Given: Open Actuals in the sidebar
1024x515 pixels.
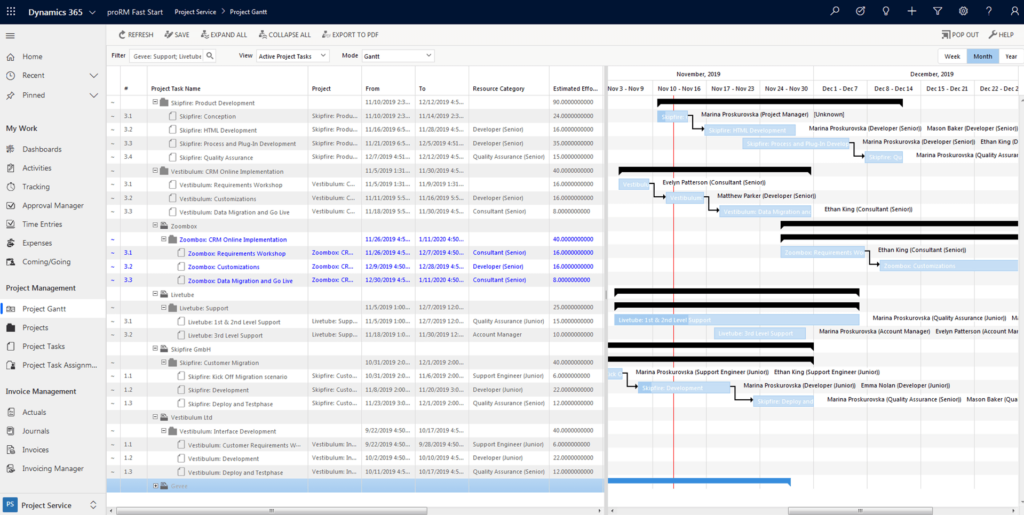Looking at the screenshot, I should 35,412.
